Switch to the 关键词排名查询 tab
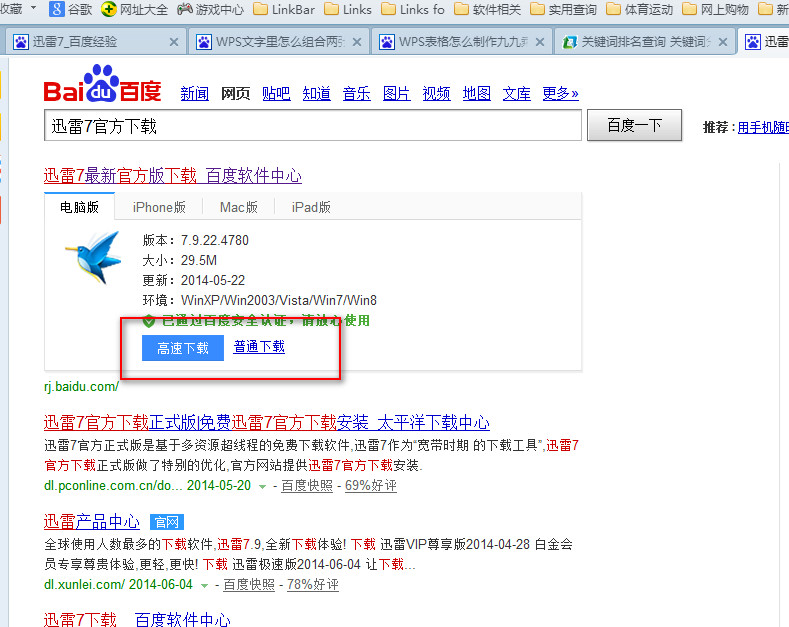The height and width of the screenshot is (627, 789). (x=645, y=41)
